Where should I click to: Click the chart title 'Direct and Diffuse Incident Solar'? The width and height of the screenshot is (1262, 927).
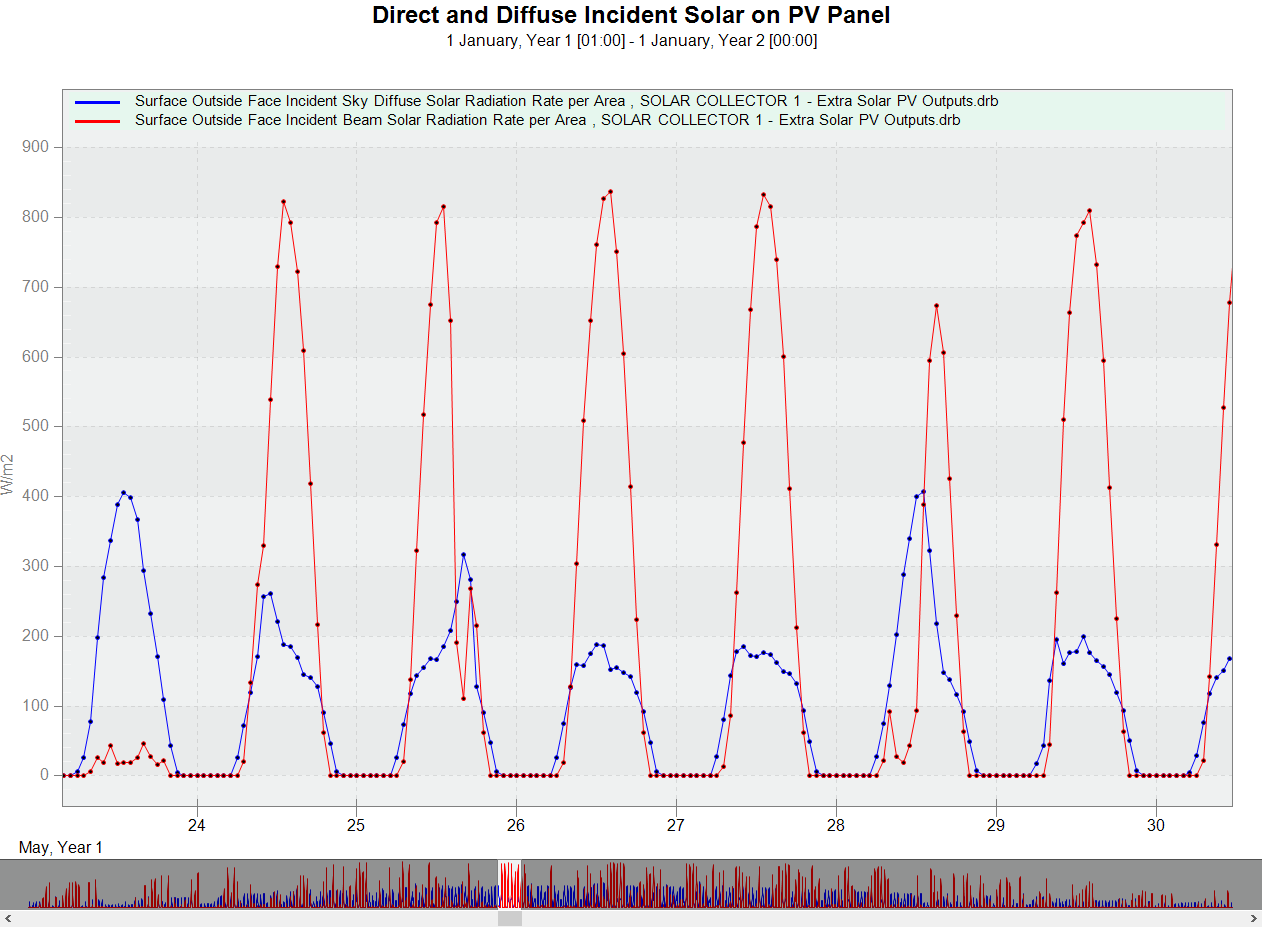631,16
